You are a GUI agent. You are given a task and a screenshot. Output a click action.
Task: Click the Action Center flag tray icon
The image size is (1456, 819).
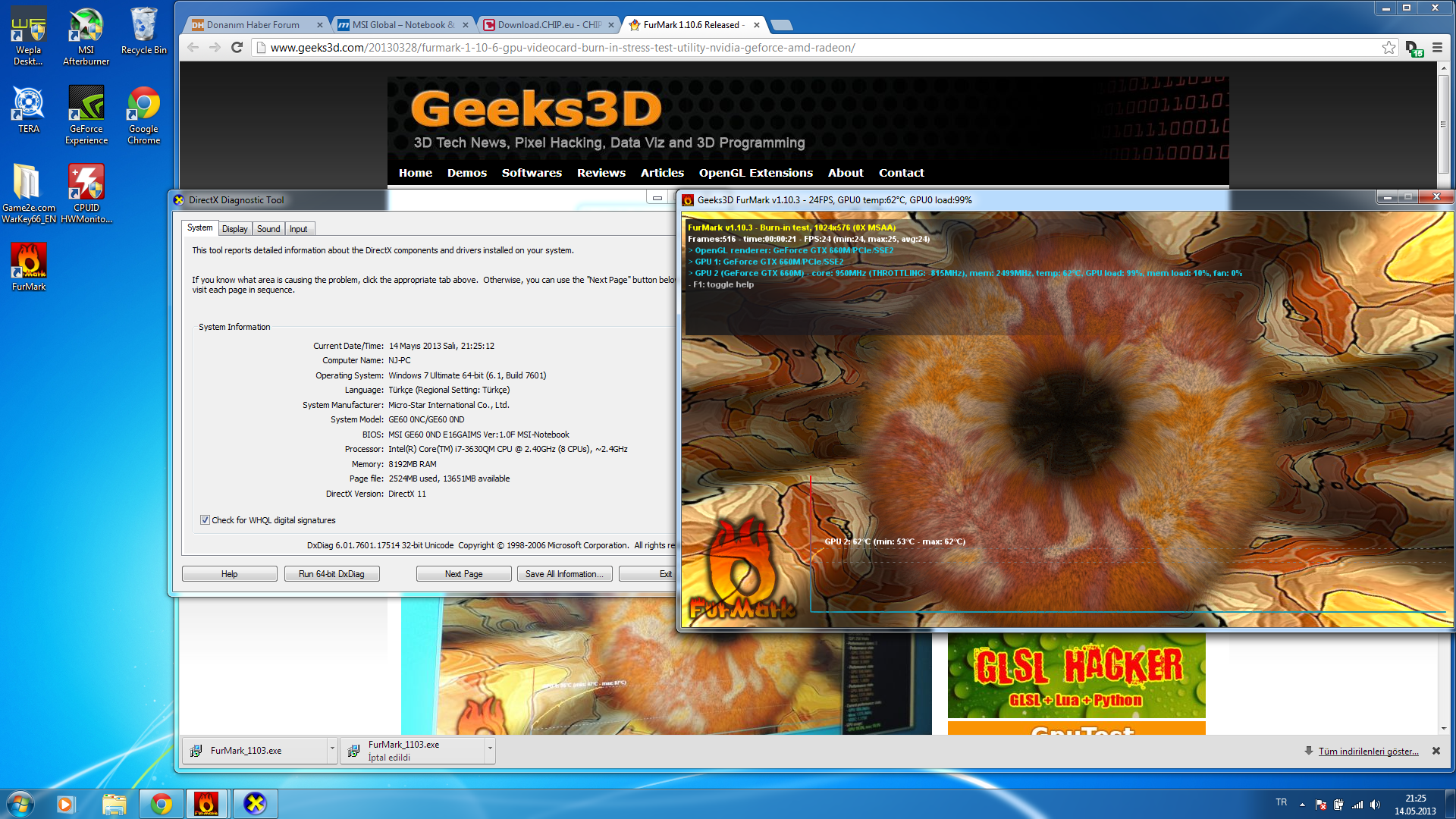1320,804
